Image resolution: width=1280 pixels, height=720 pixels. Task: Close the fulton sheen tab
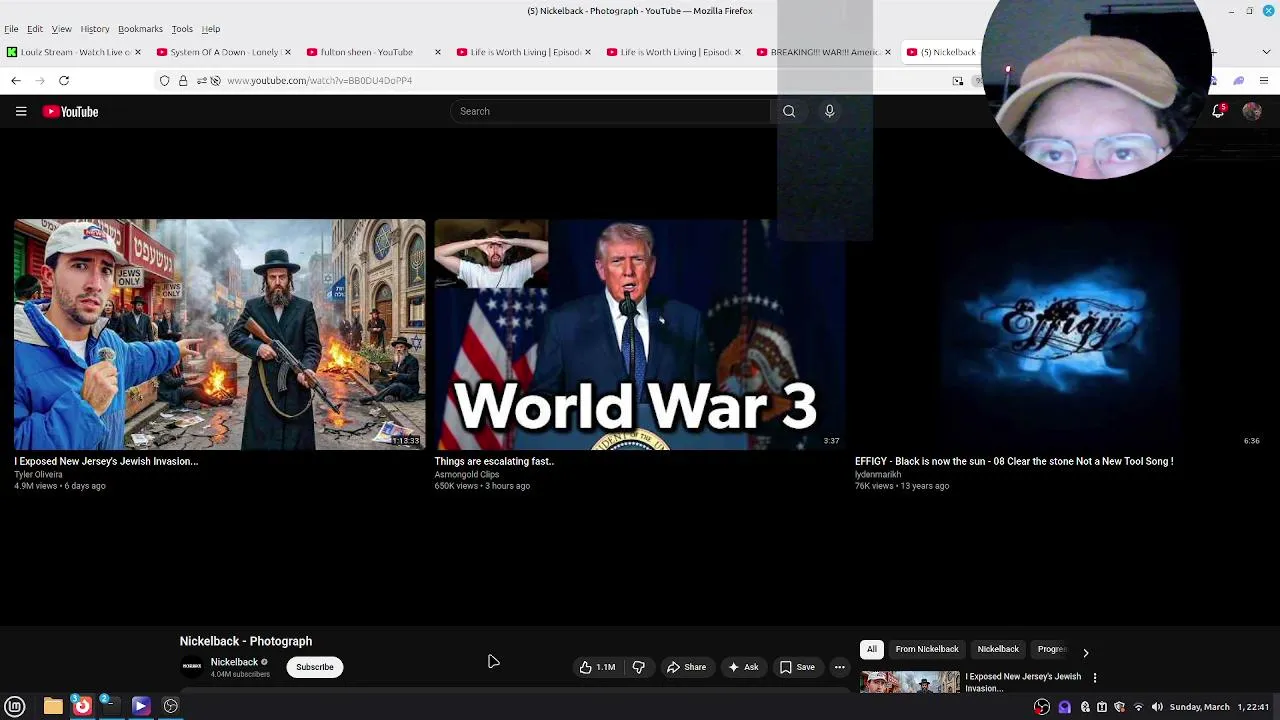[x=437, y=52]
